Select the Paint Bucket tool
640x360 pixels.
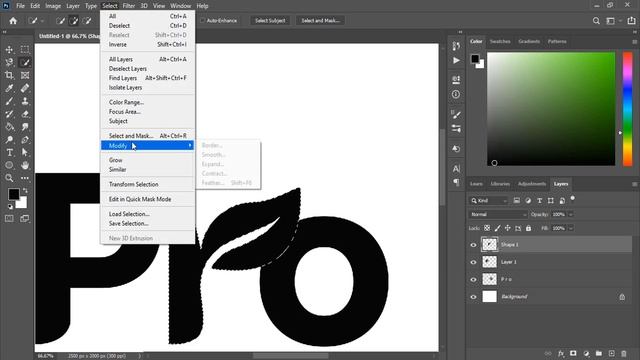pos(9,127)
